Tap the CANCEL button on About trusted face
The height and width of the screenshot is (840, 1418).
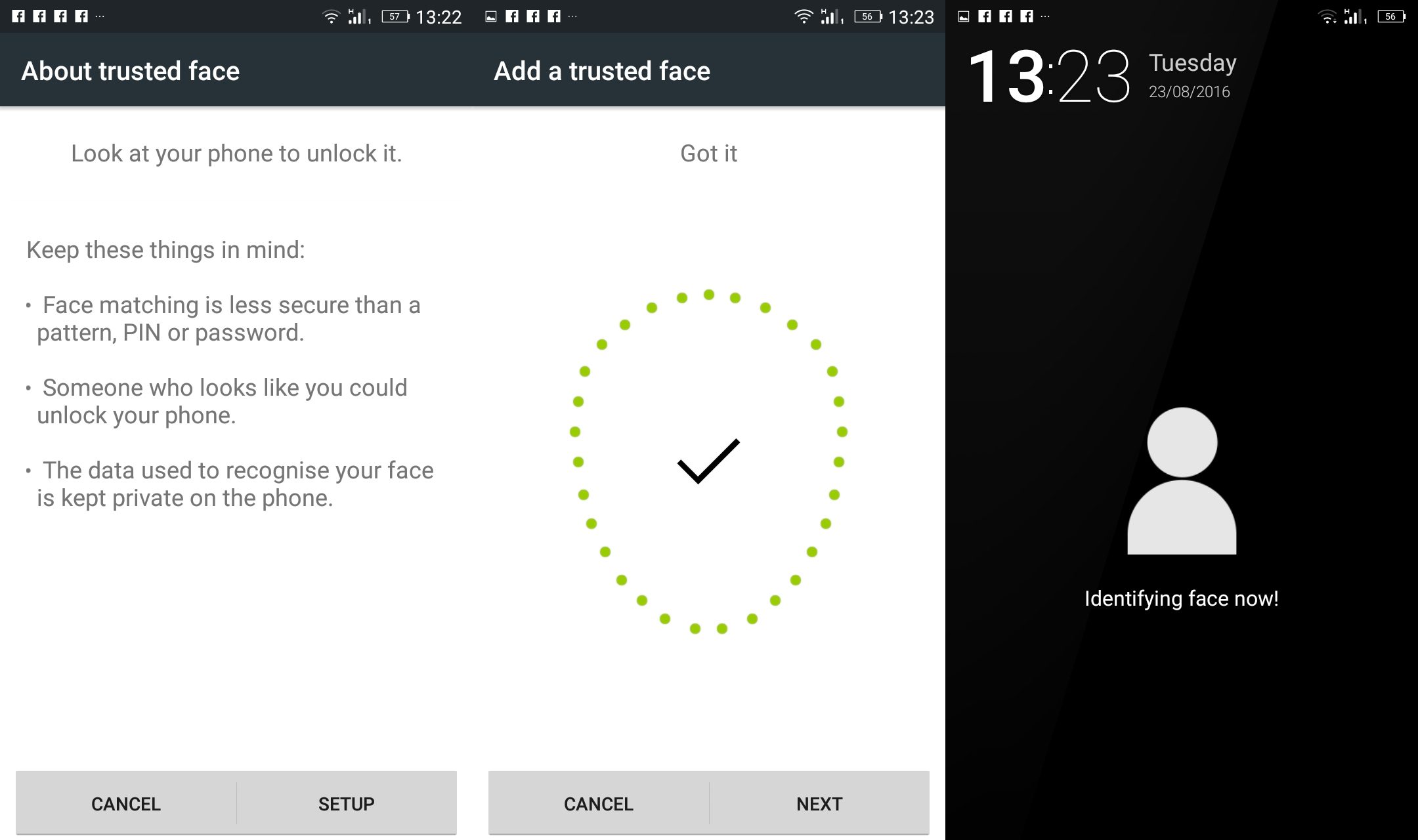click(126, 803)
